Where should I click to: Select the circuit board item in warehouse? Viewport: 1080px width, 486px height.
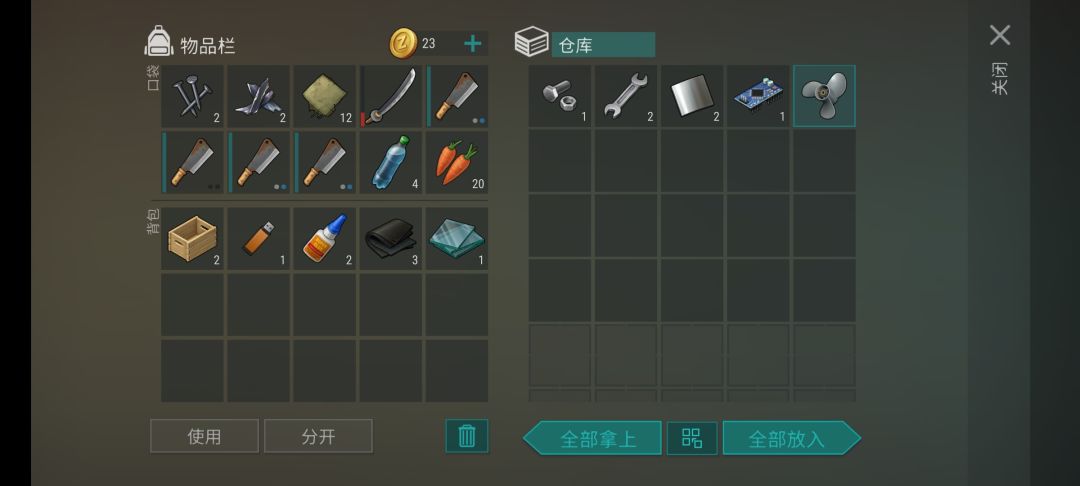[758, 96]
